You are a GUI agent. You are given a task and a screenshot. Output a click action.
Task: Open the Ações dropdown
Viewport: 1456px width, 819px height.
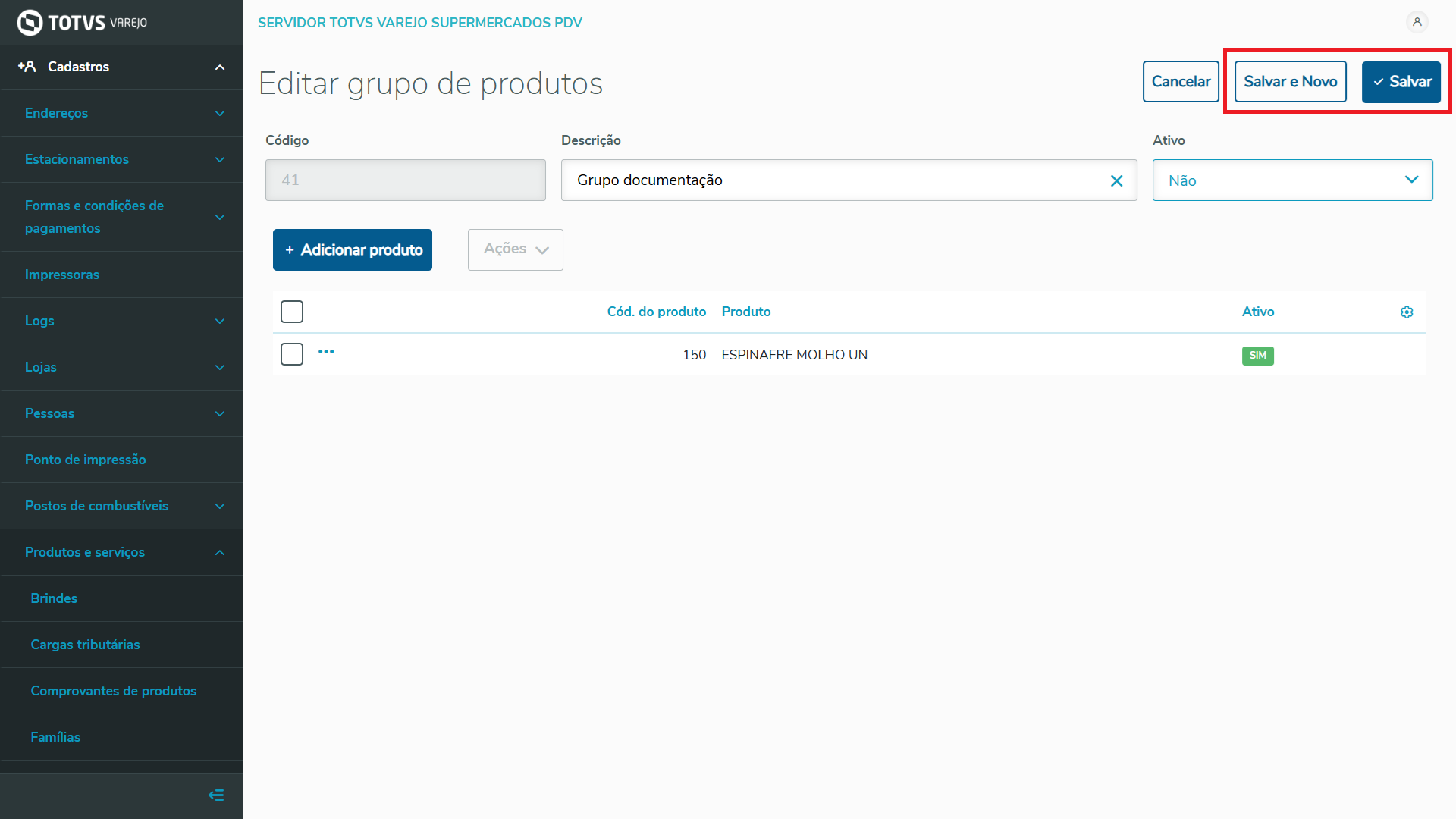(x=516, y=249)
